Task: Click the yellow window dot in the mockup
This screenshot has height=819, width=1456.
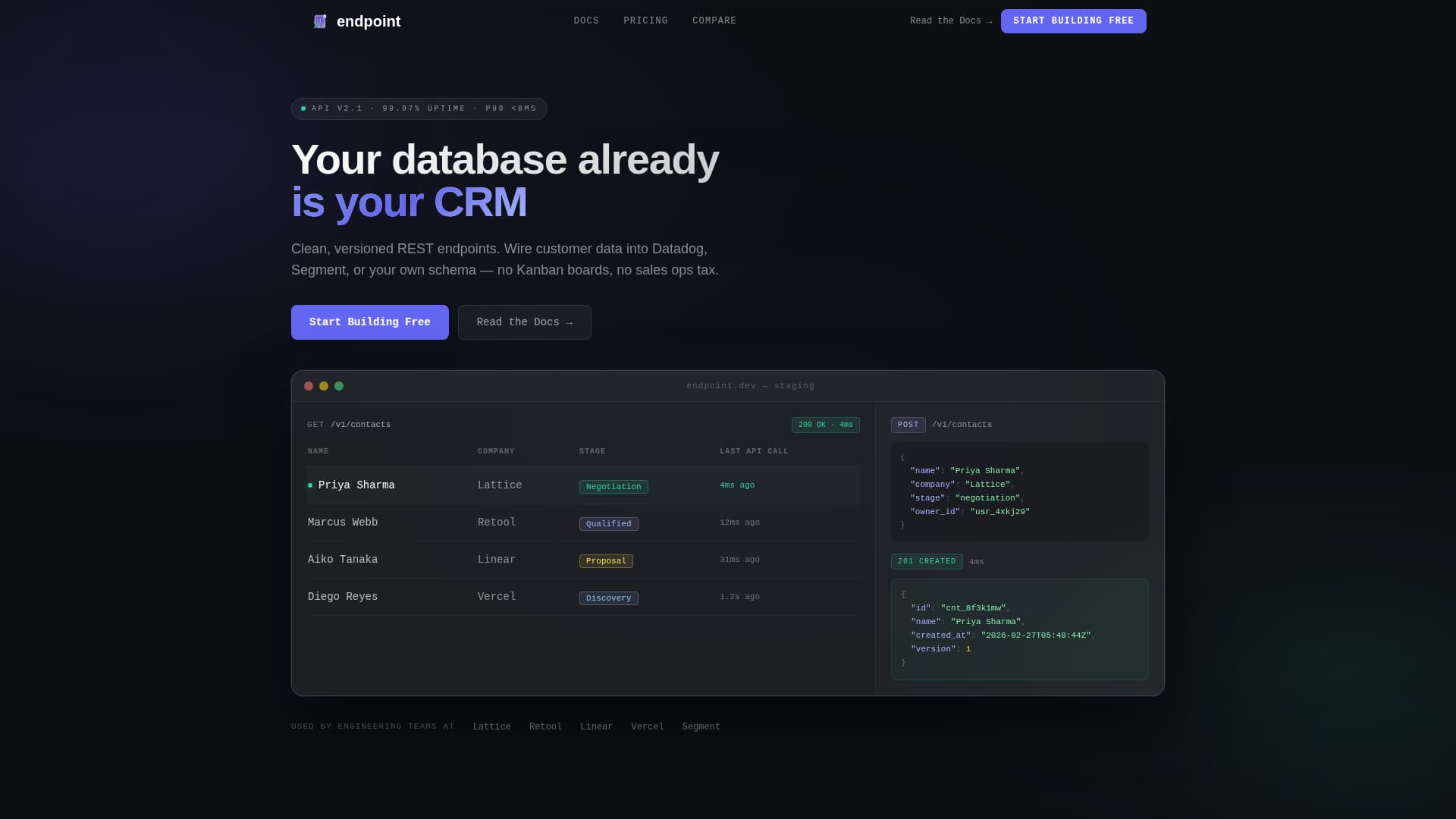Action: pos(324,386)
